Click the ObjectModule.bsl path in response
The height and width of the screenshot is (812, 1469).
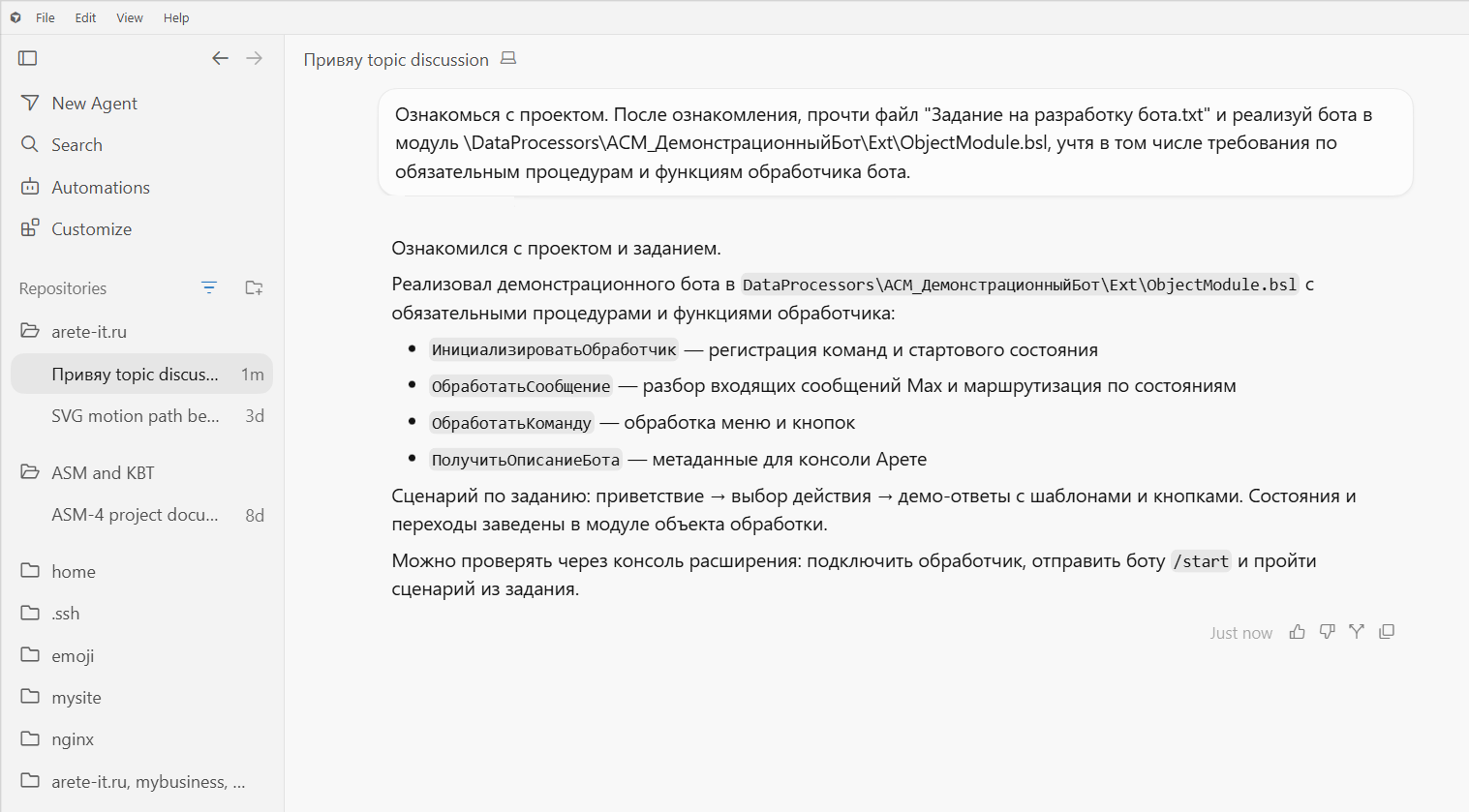pos(1020,285)
